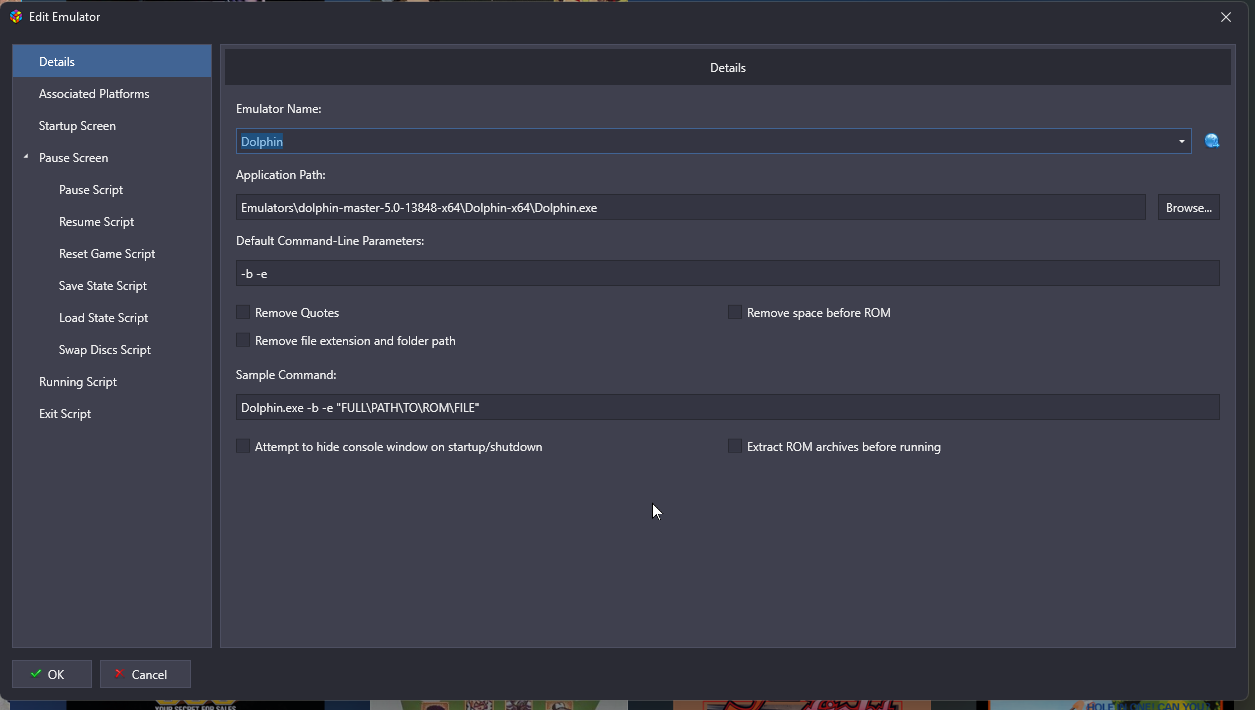
Task: Click the green checkmark on OK button
Action: pyautogui.click(x=36, y=674)
